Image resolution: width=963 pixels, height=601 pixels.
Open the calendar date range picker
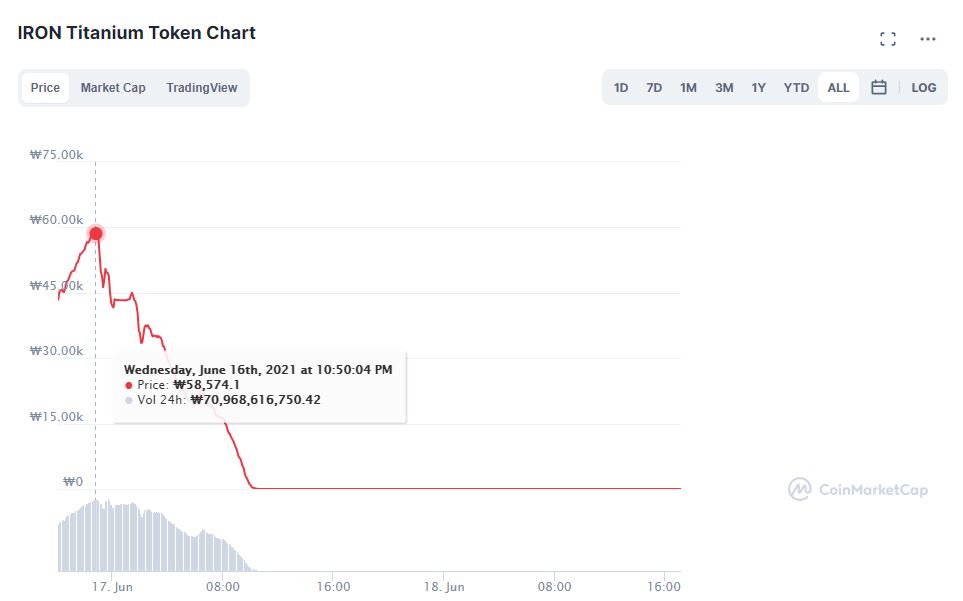[879, 88]
